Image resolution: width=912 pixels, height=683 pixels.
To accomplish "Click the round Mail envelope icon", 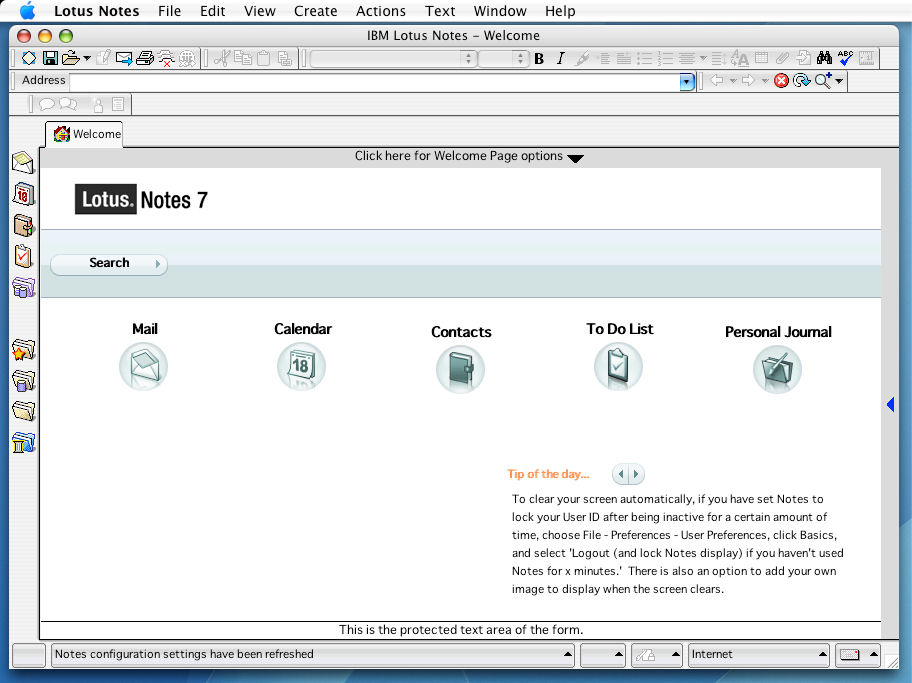I will tap(144, 367).
